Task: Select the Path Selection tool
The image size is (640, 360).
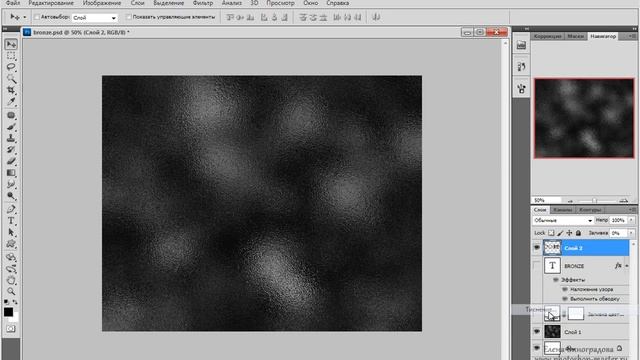Action: pyautogui.click(x=11, y=232)
